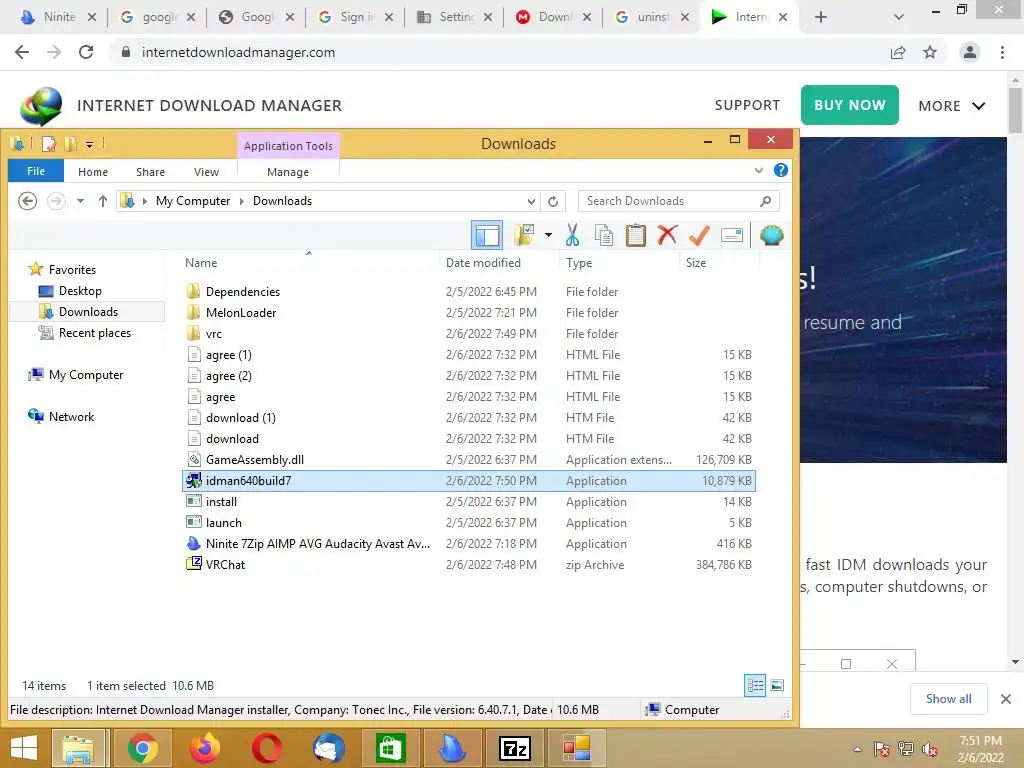This screenshot has width=1024, height=768.
Task: Select the idman640build7 installer file
Action: pos(469,481)
